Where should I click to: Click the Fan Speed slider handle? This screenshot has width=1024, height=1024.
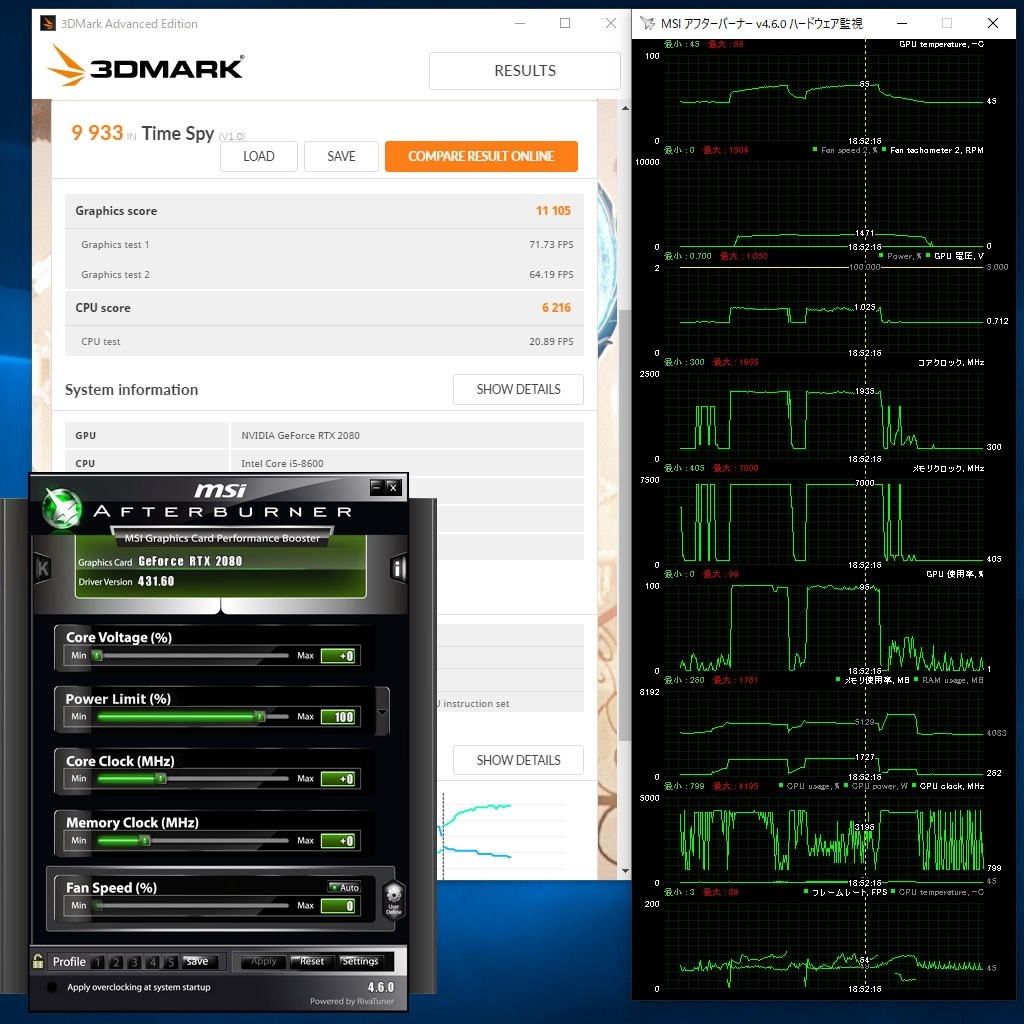tap(98, 905)
